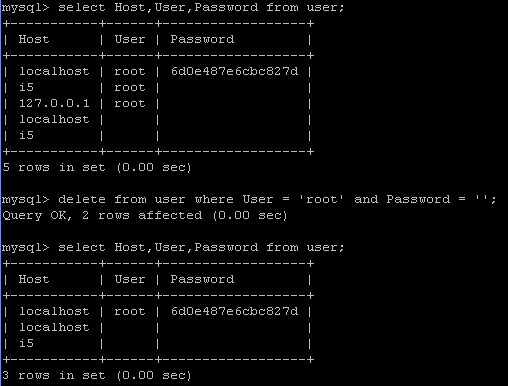The width and height of the screenshot is (508, 386).
Task: Click the first select Host,User,Password query line
Action: click(x=173, y=7)
